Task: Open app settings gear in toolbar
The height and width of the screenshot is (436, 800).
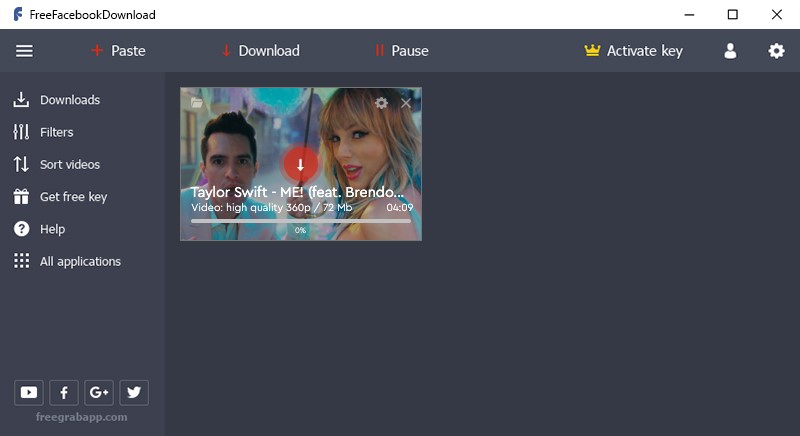Action: coord(776,51)
